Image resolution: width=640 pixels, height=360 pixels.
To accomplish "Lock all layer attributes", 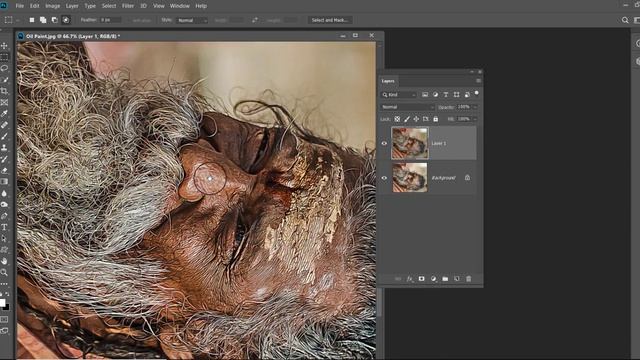I will click(x=436, y=119).
